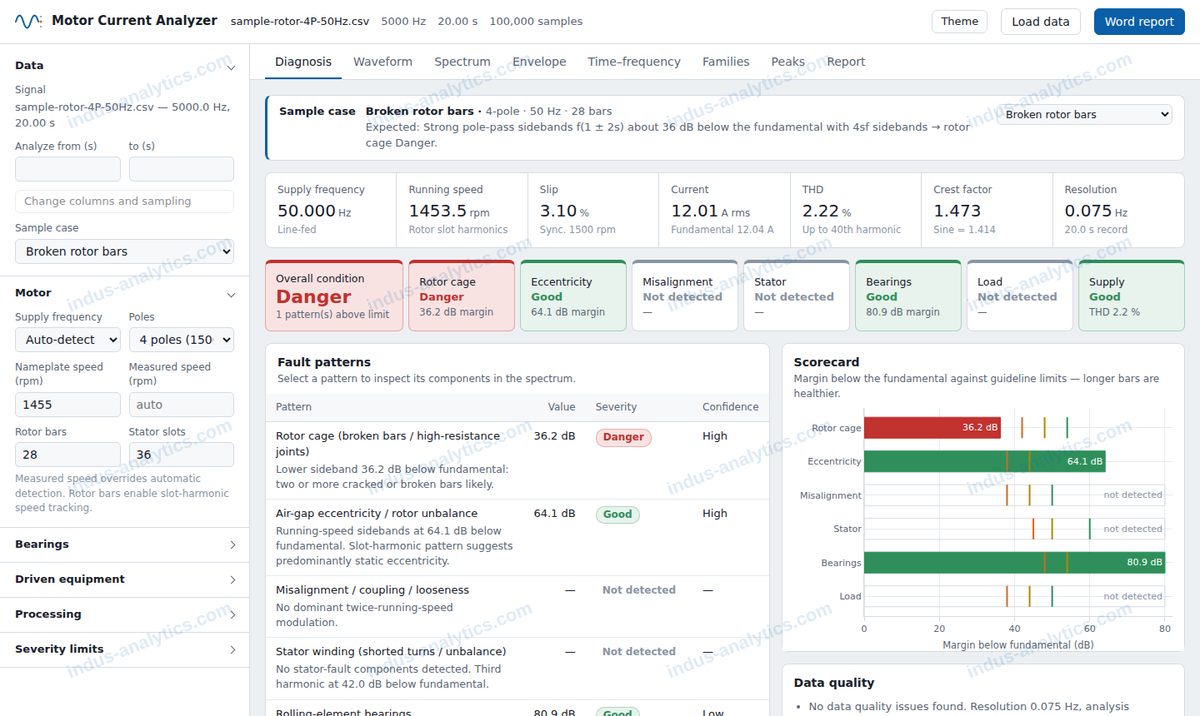Edit the Rotor bars field
The width and height of the screenshot is (1200, 716).
coord(68,455)
